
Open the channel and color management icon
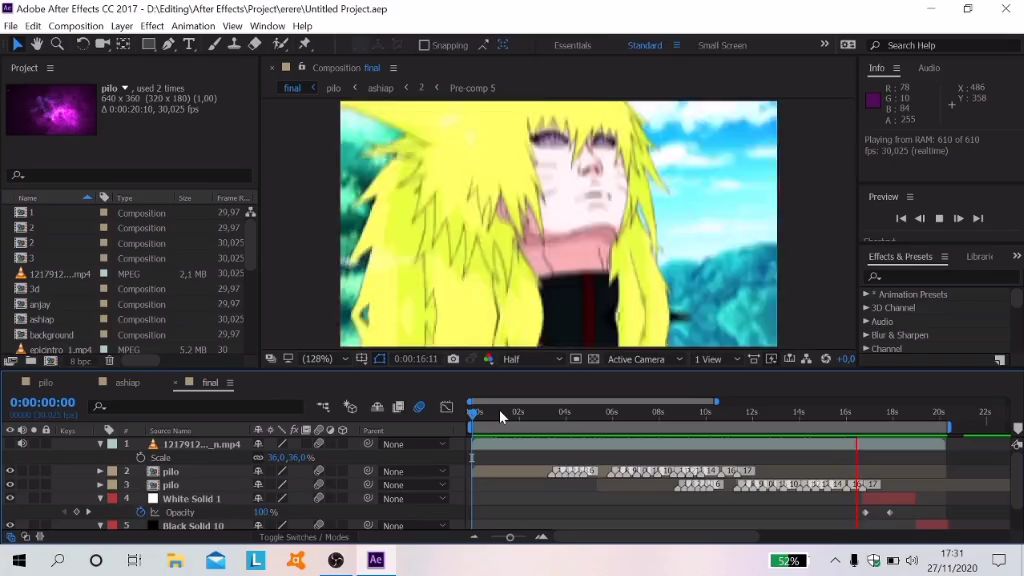click(488, 359)
